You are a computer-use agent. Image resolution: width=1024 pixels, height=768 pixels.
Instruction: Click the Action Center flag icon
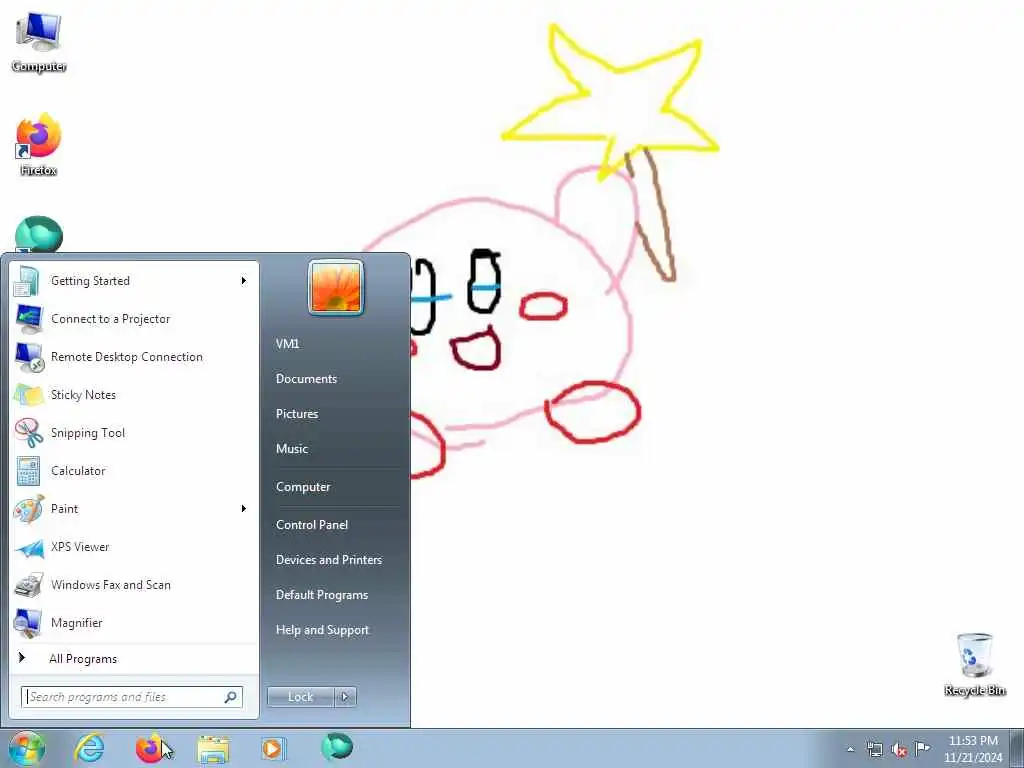click(923, 749)
